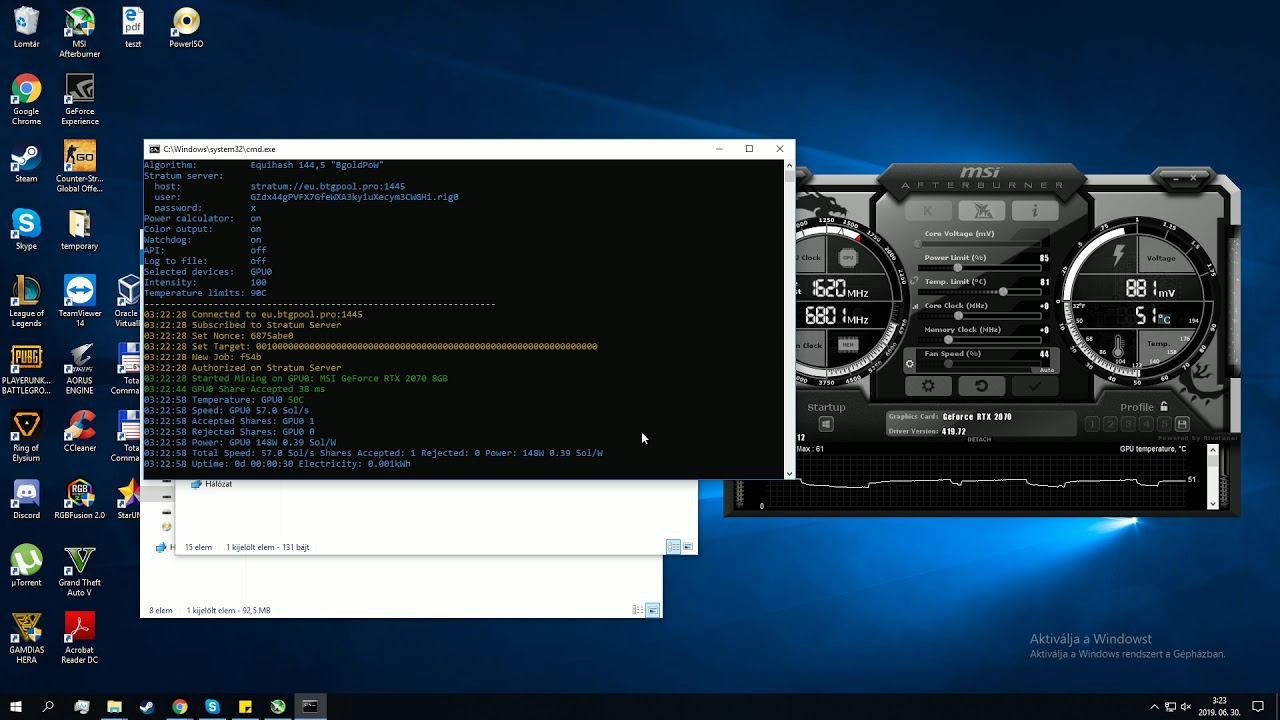Open fan settings gear beside Fan Speed
The image size is (1280, 720).
[x=910, y=365]
